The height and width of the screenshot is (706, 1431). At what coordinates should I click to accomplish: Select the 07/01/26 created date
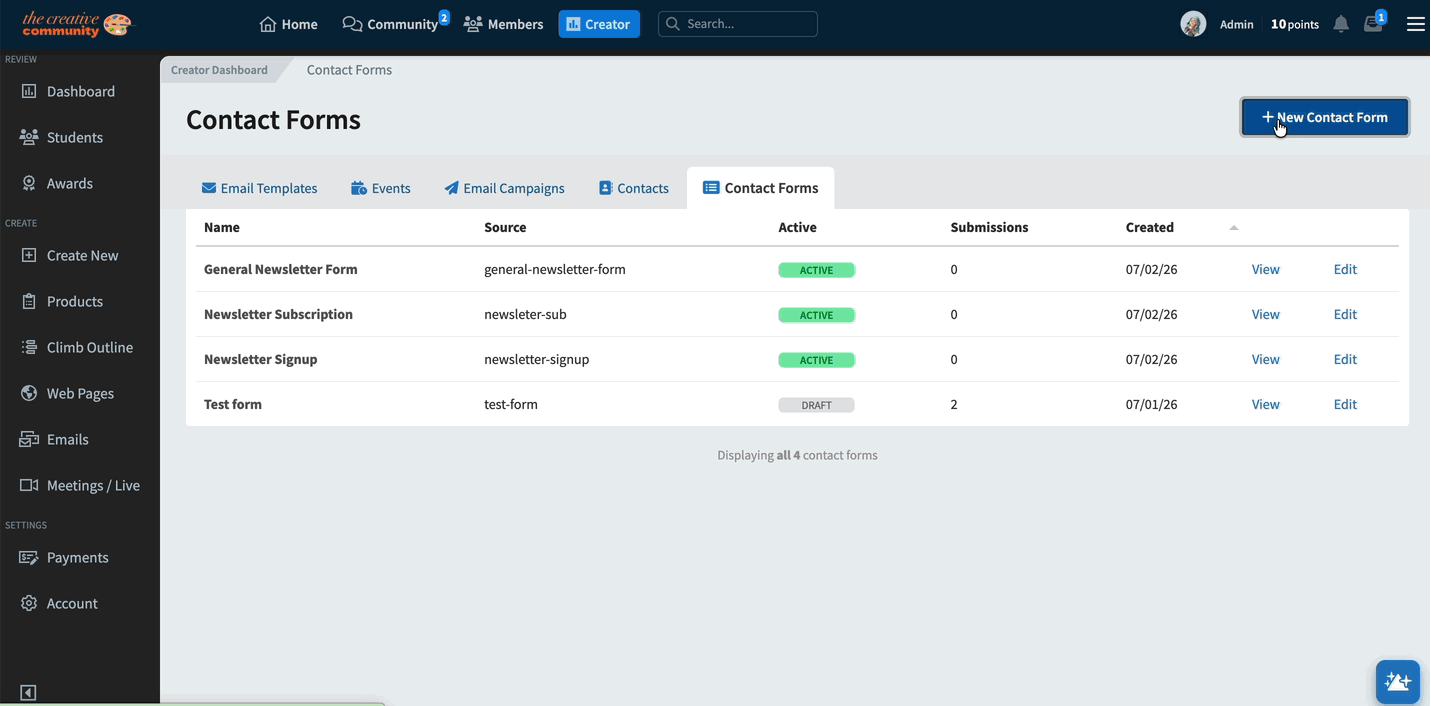point(1151,404)
